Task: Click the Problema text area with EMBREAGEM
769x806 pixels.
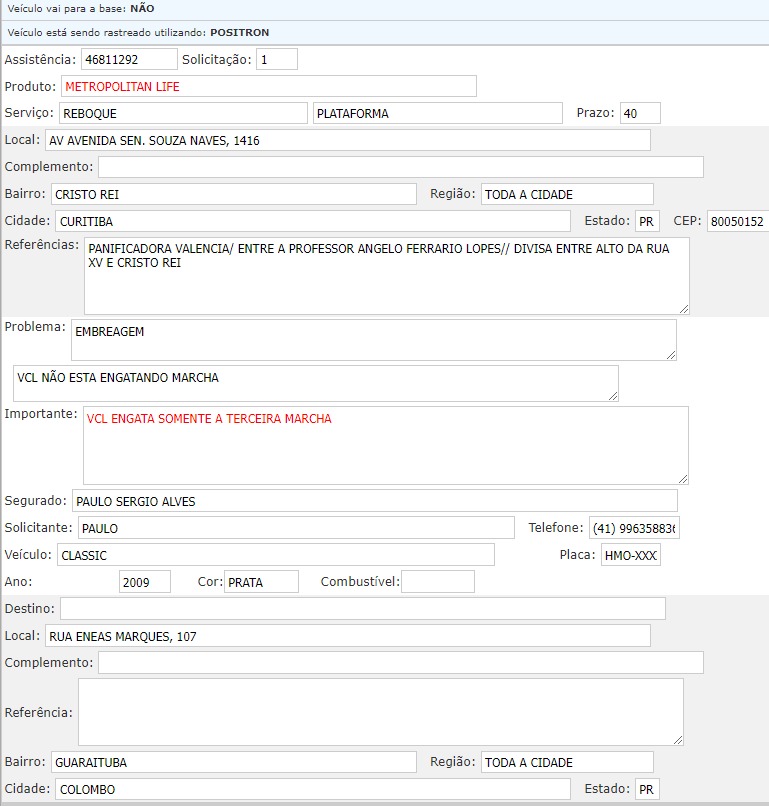Action: [x=373, y=340]
